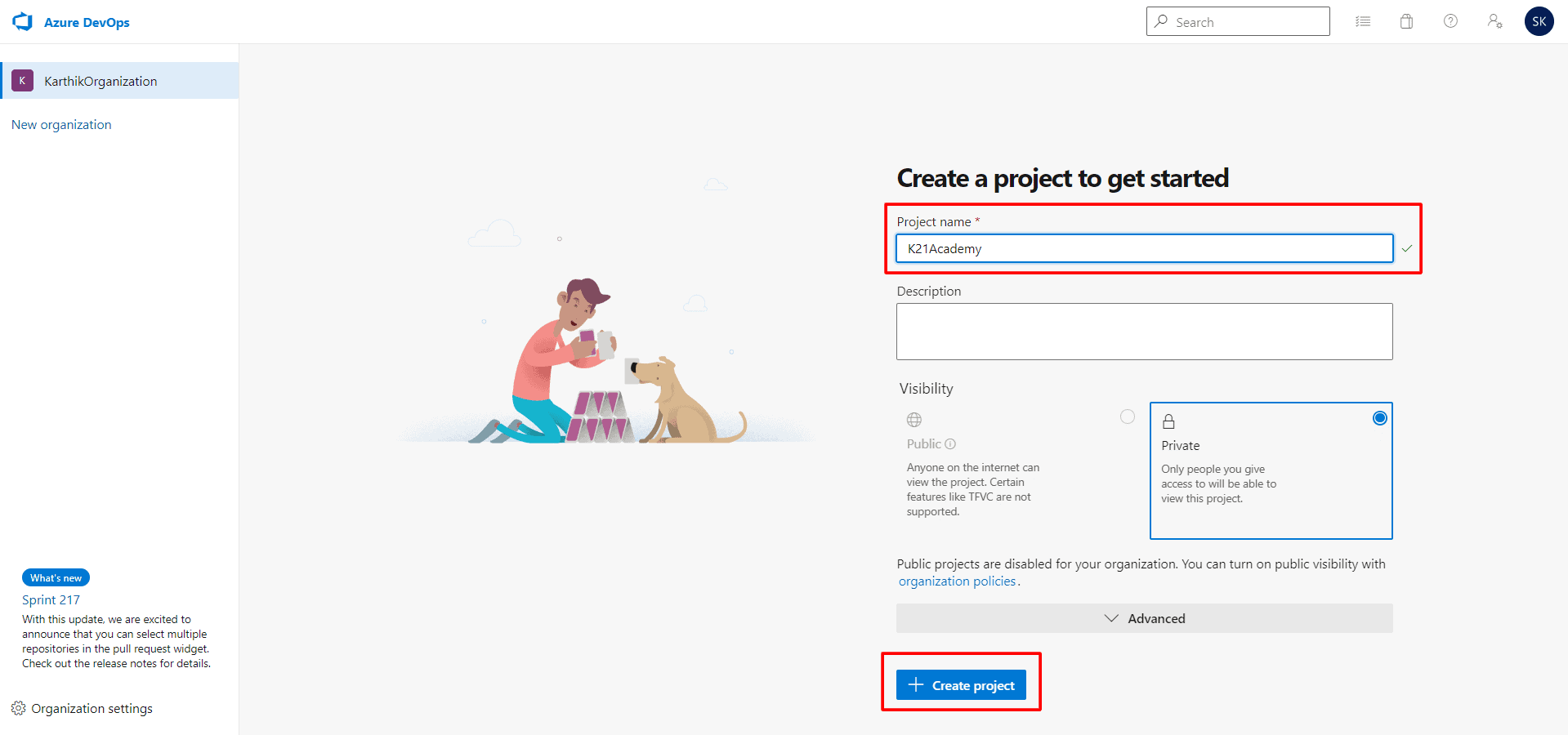Click the Public info tooltip icon
This screenshot has width=1568, height=735.
pyautogui.click(x=951, y=443)
